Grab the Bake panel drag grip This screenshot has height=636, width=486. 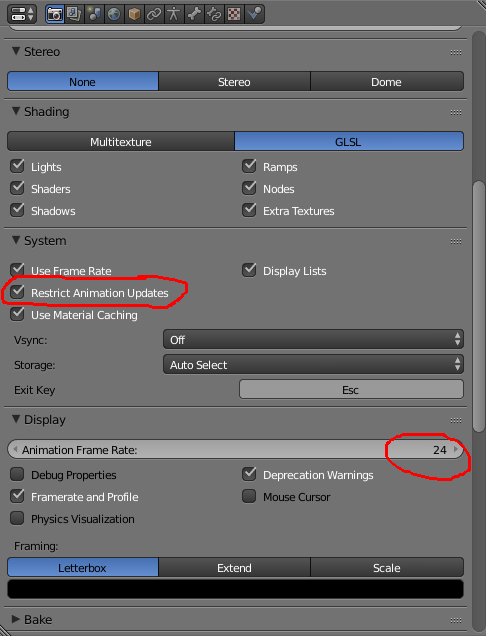[x=456, y=620]
